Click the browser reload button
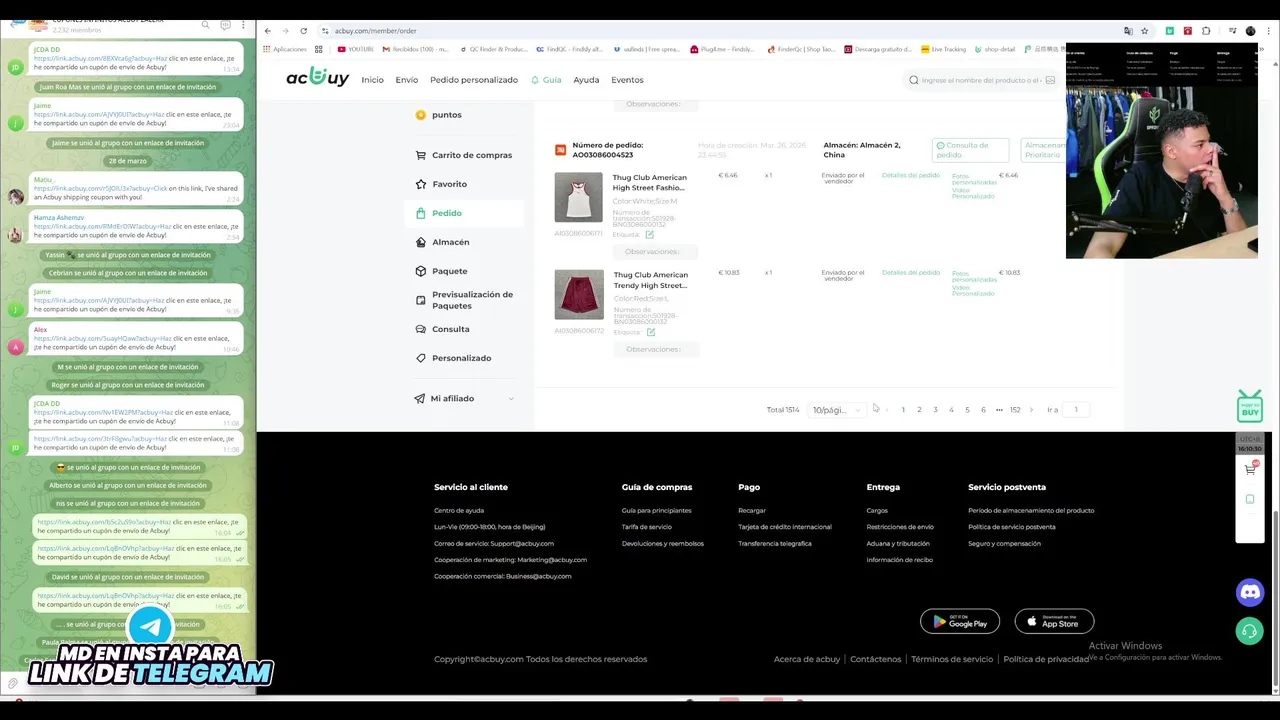Viewport: 1280px width, 720px height. tap(304, 31)
